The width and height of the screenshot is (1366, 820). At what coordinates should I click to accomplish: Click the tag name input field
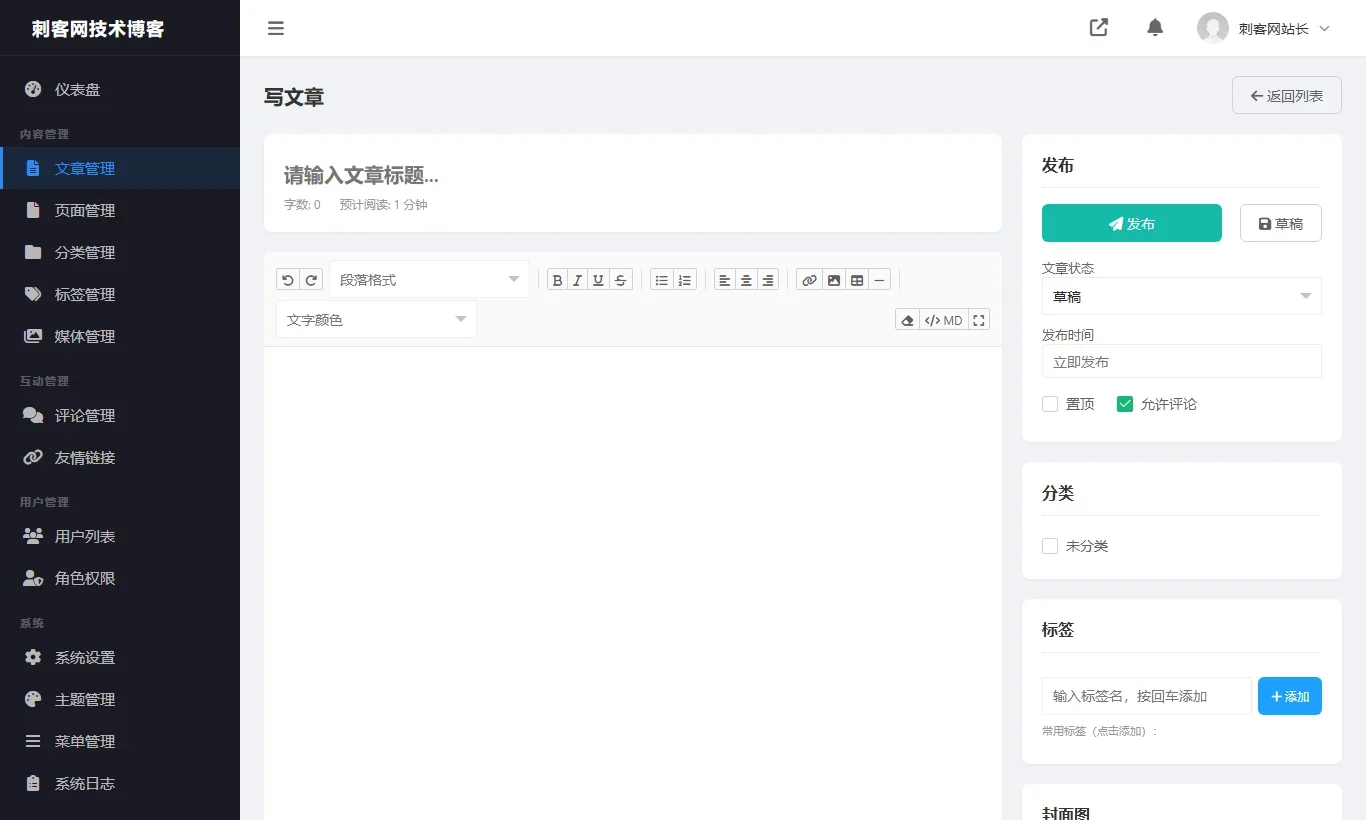tap(1146, 696)
